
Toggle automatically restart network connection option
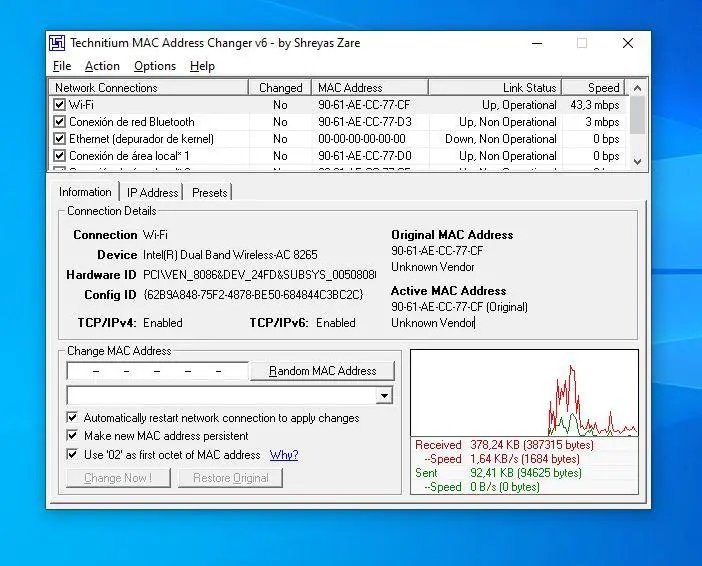tap(72, 418)
